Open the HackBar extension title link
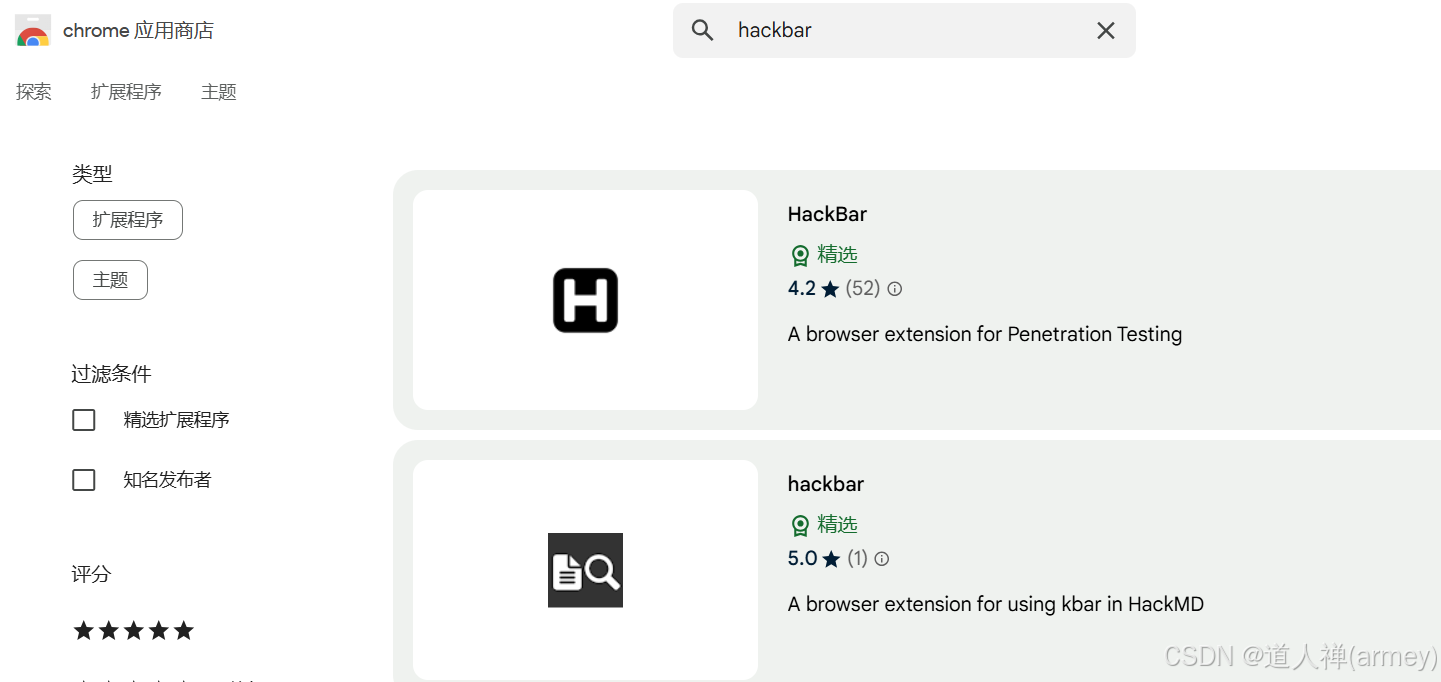 point(827,214)
